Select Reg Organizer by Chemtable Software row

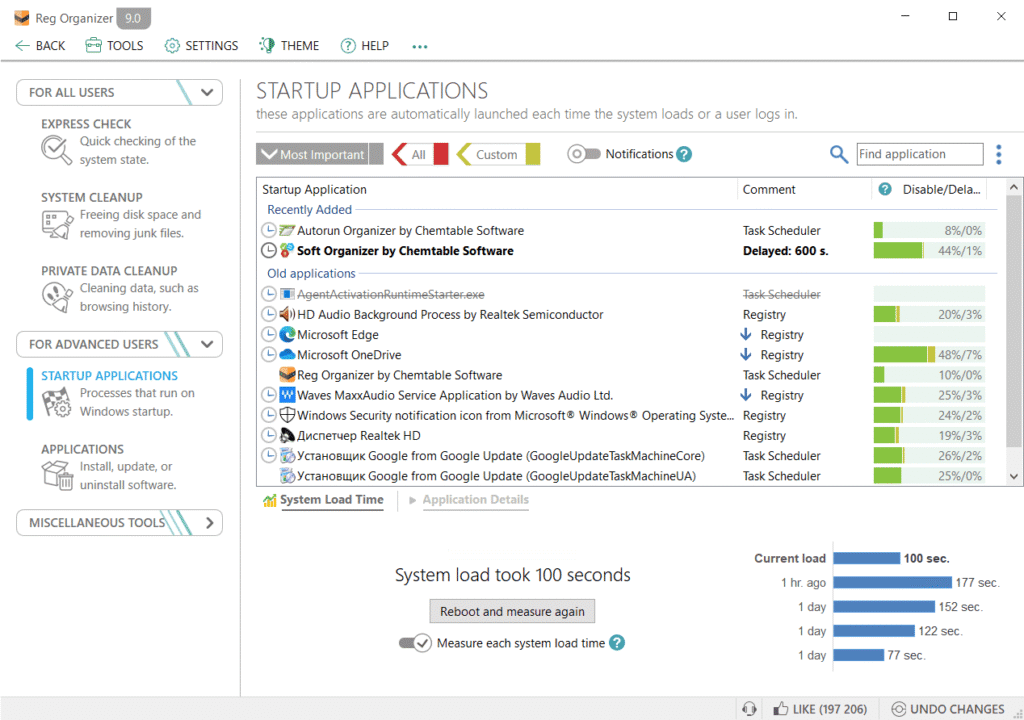pos(627,375)
